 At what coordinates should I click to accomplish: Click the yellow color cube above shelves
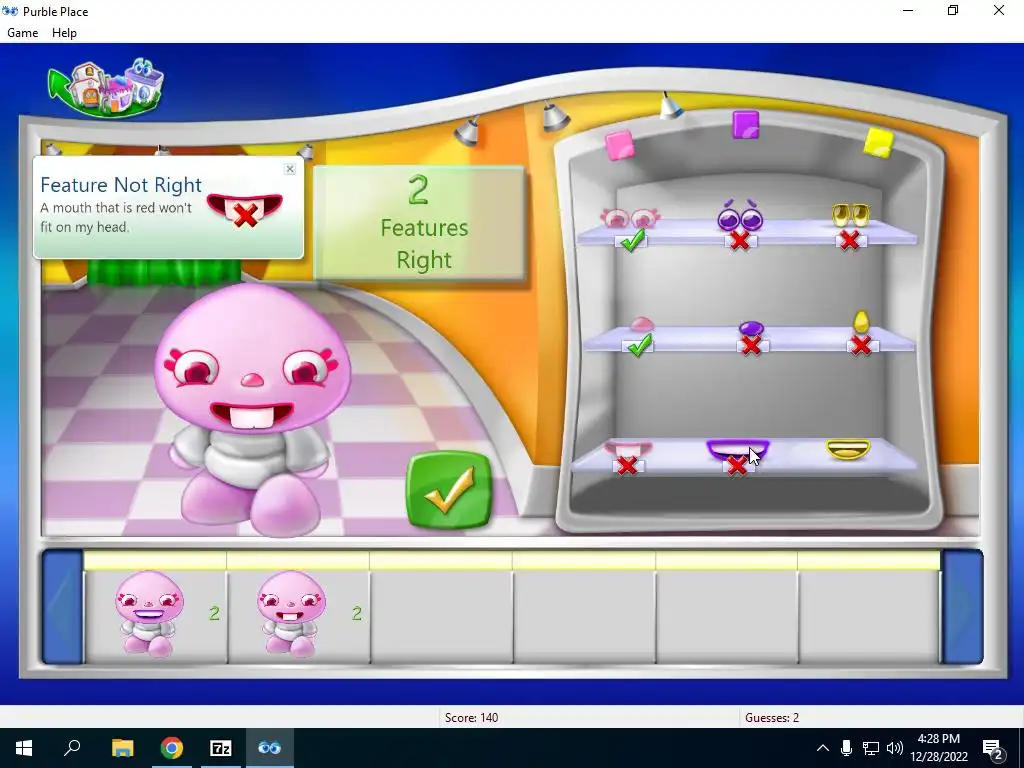(878, 142)
